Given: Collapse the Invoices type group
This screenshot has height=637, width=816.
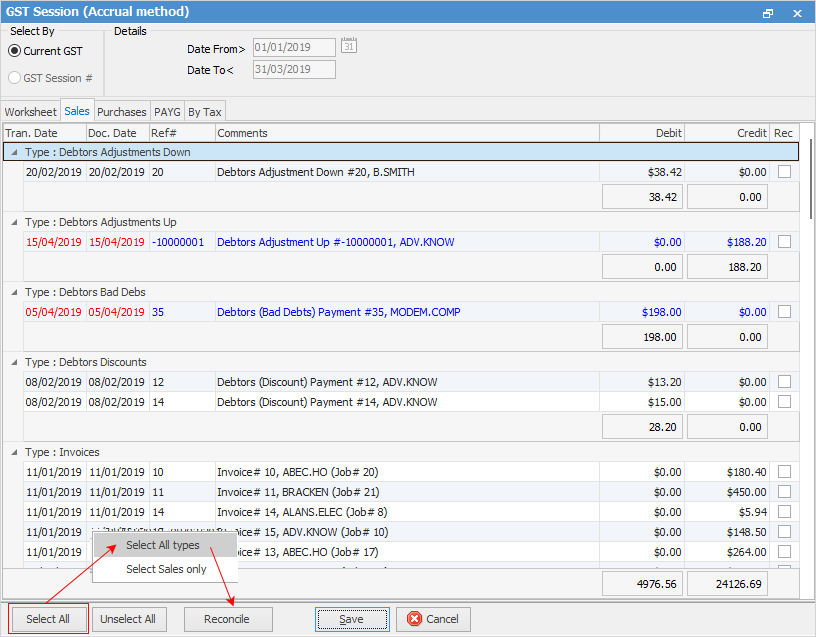Looking at the screenshot, I should (14, 452).
